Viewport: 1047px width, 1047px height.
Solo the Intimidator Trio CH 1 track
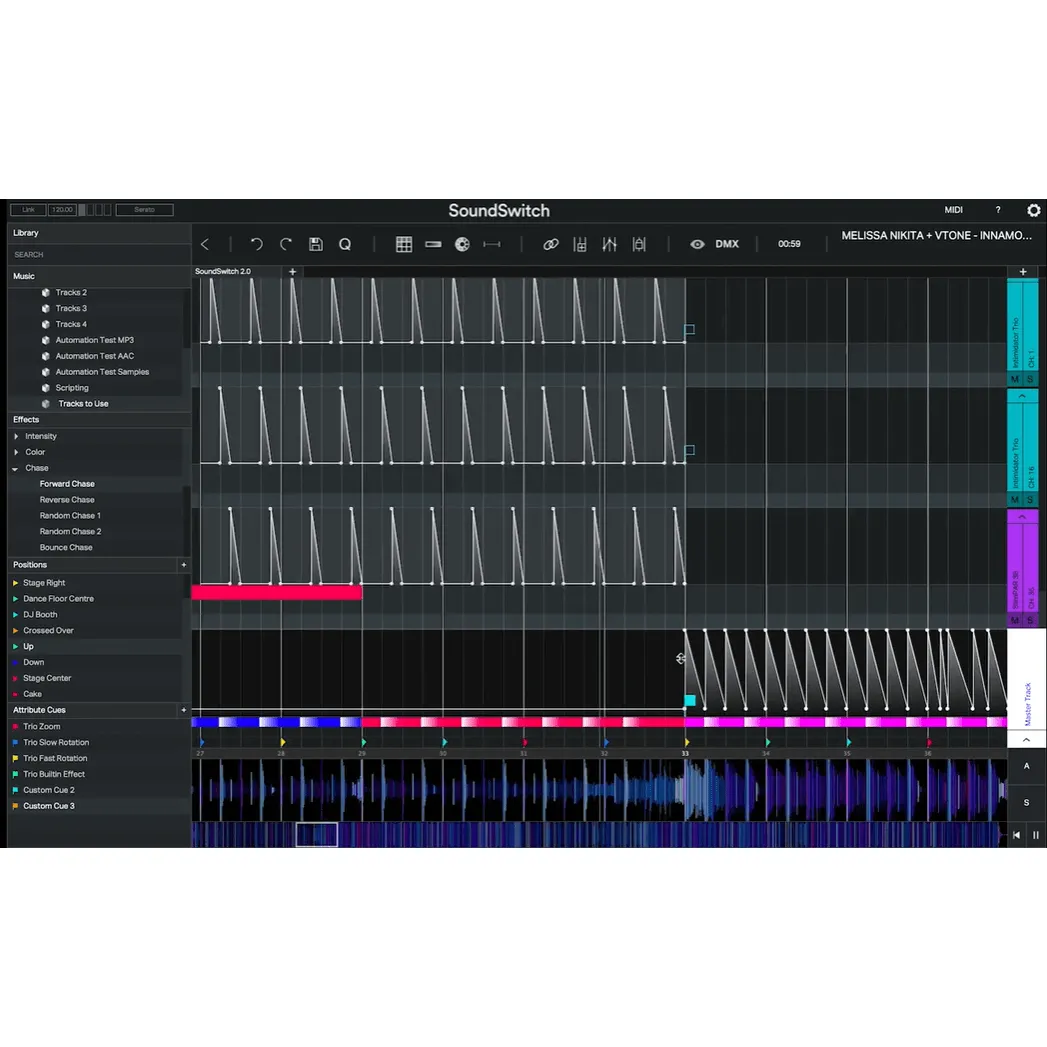(x=1030, y=379)
